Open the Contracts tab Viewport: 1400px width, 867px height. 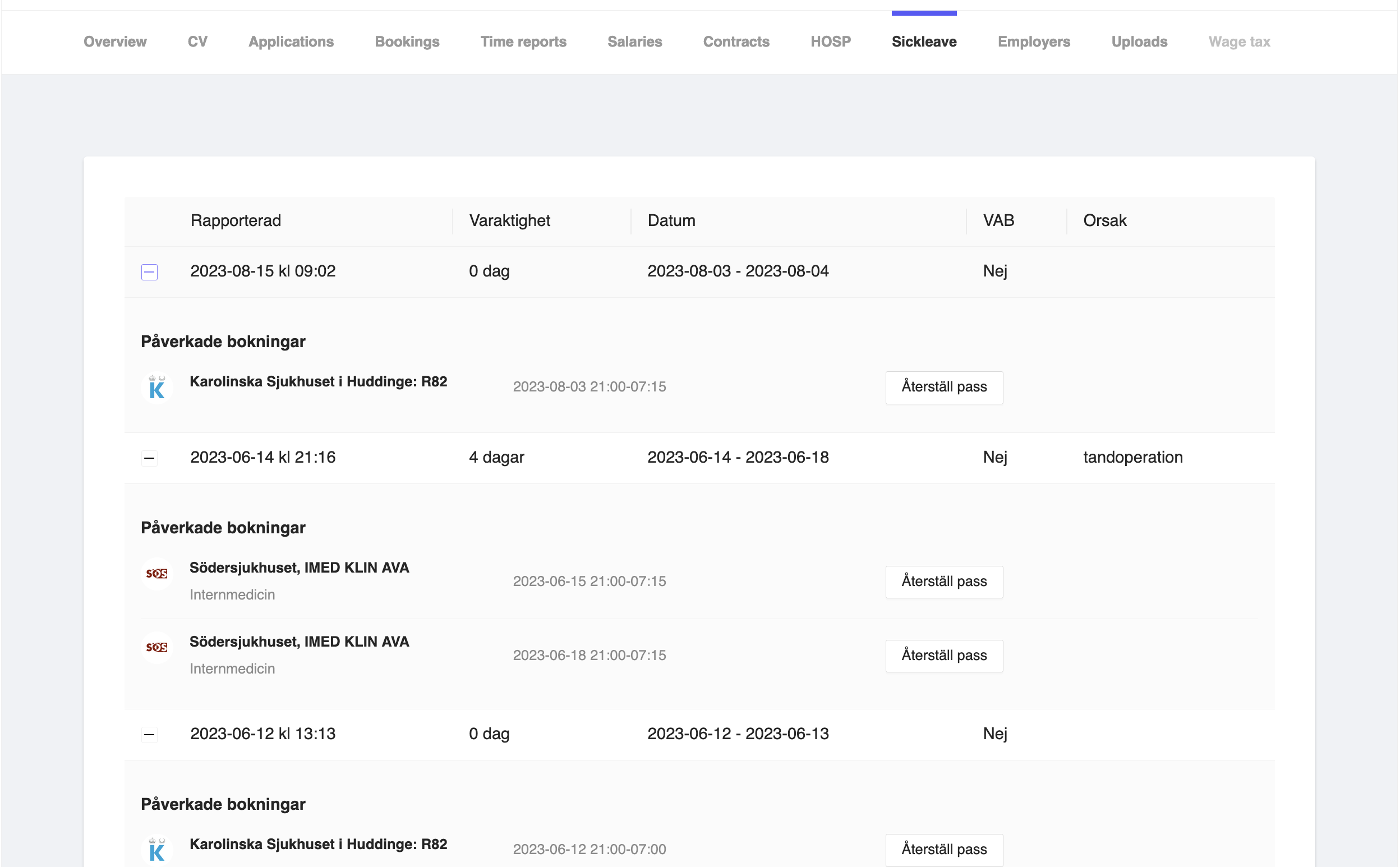click(x=736, y=42)
